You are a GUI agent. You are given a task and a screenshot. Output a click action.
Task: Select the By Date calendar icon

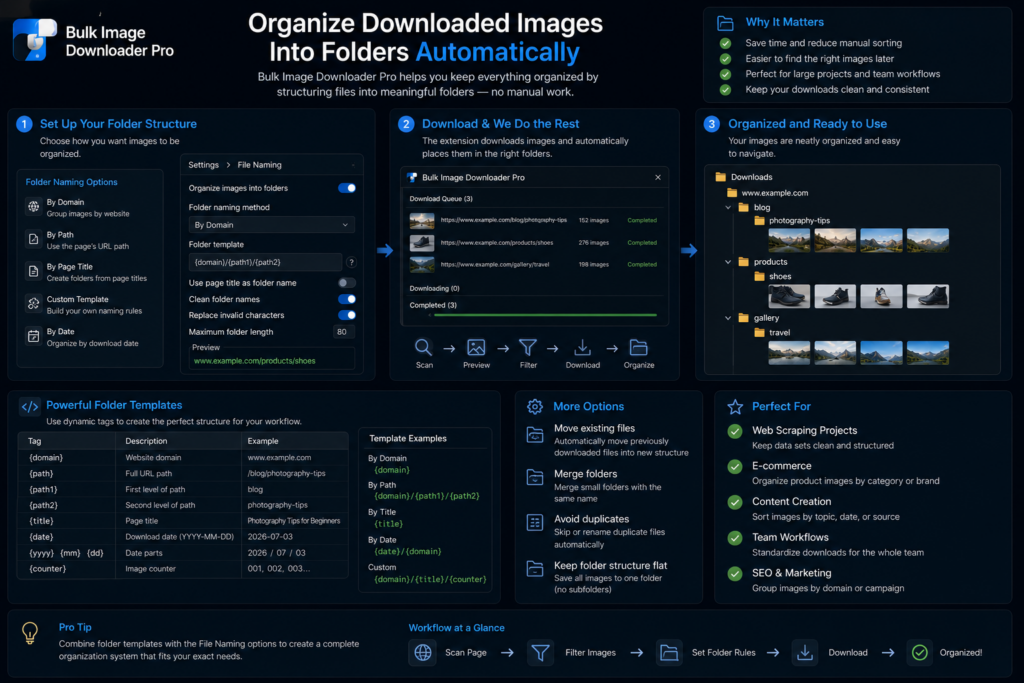click(33, 336)
